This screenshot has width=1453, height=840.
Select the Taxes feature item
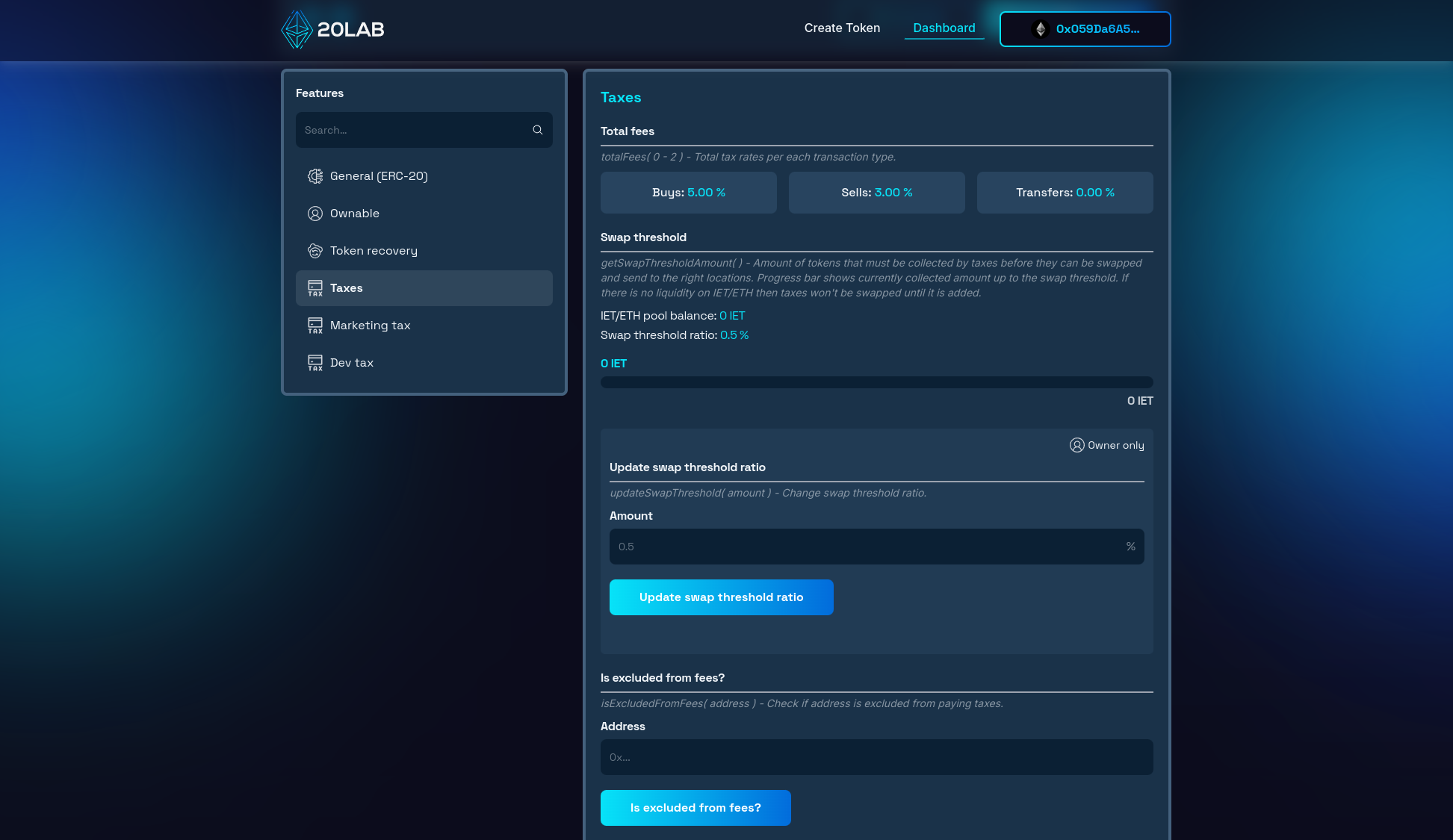(424, 288)
